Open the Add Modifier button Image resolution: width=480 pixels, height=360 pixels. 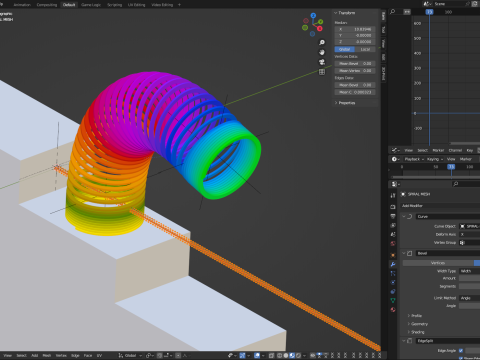click(440, 206)
